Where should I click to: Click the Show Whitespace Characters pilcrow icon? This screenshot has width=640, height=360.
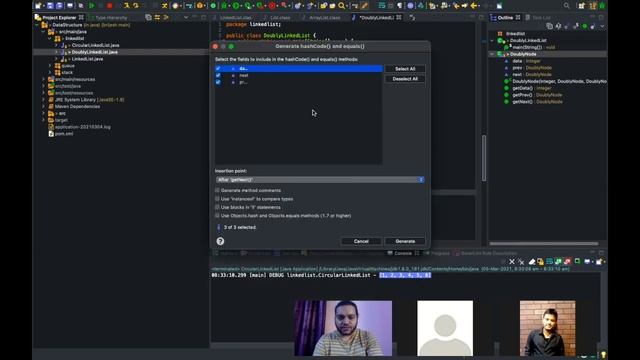click(x=399, y=6)
